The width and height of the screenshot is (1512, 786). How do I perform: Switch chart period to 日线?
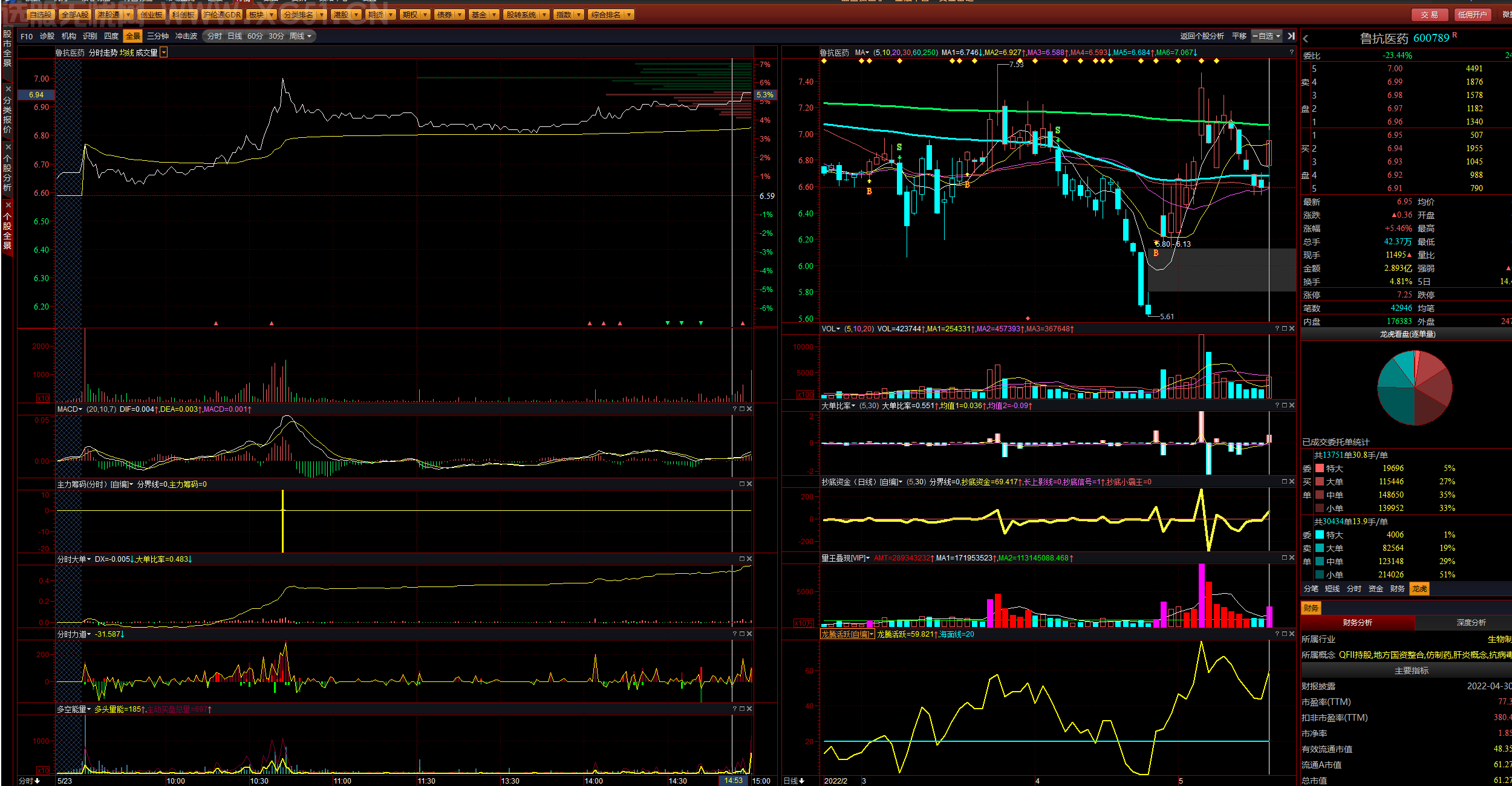click(x=235, y=36)
